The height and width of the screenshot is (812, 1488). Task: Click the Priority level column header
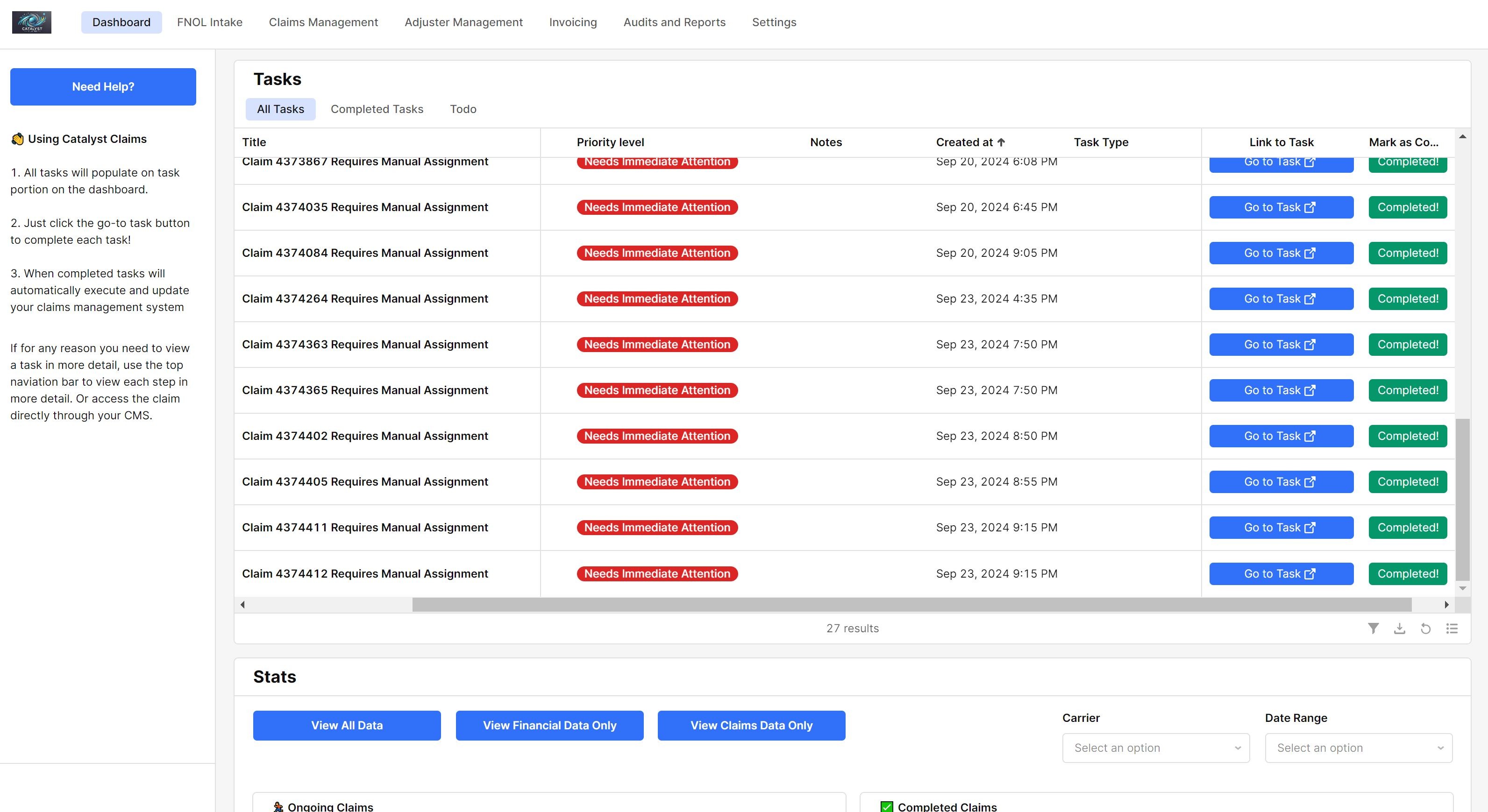pyautogui.click(x=610, y=142)
